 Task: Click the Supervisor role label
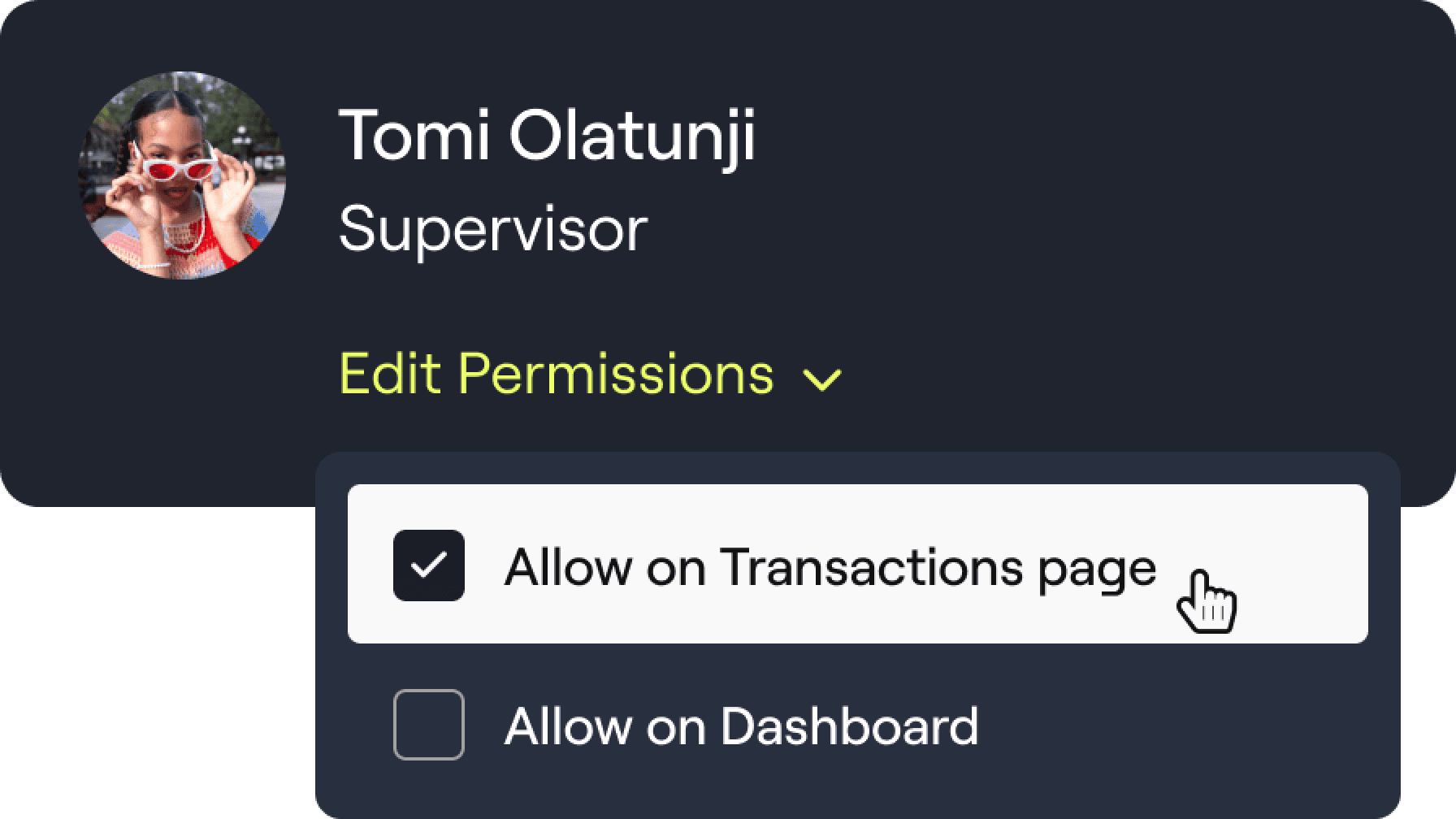click(x=493, y=229)
